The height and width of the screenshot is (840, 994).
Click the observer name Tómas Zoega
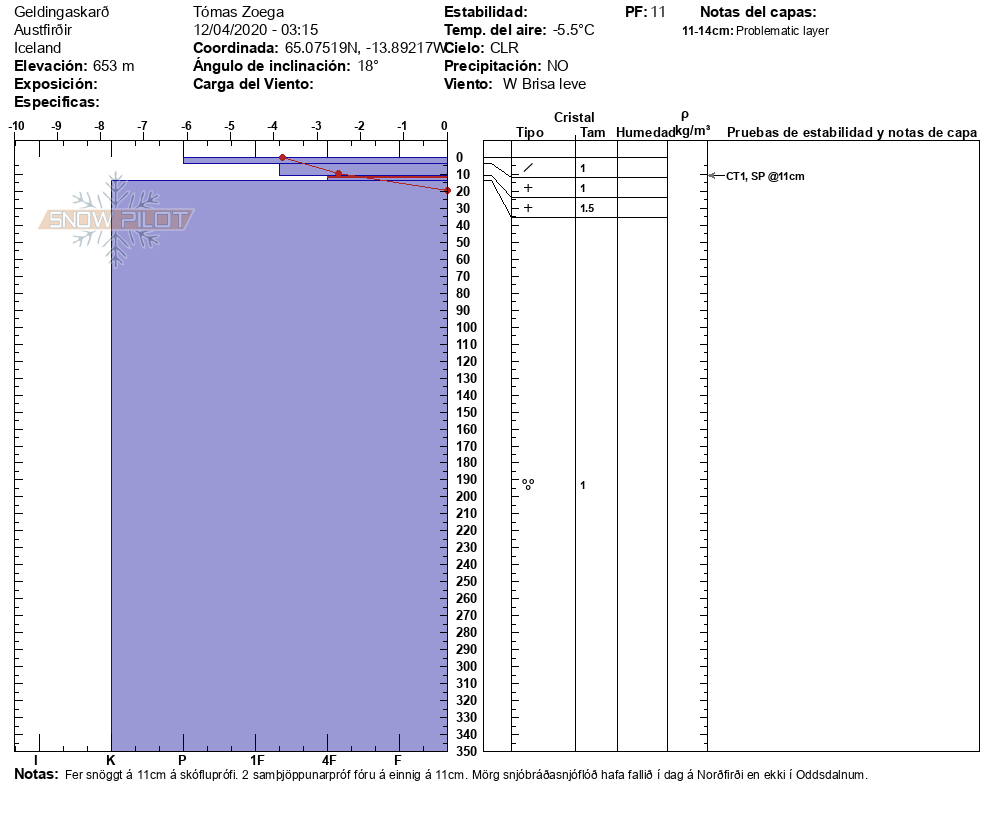point(238,12)
